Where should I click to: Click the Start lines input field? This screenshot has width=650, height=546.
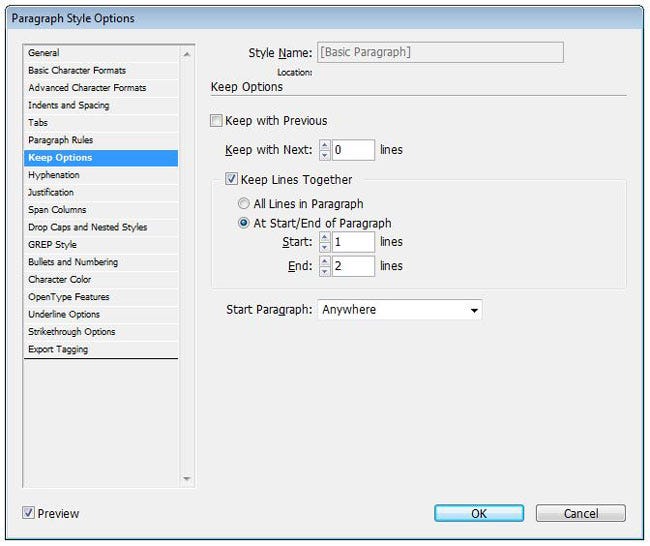(353, 242)
